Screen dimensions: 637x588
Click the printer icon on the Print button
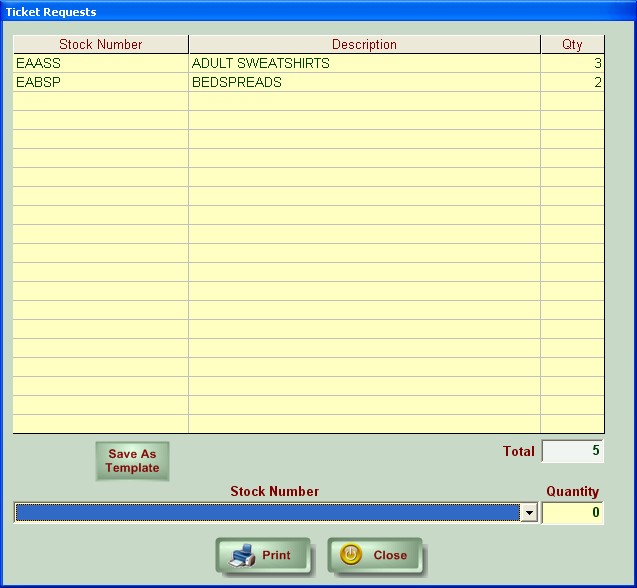pyautogui.click(x=242, y=555)
